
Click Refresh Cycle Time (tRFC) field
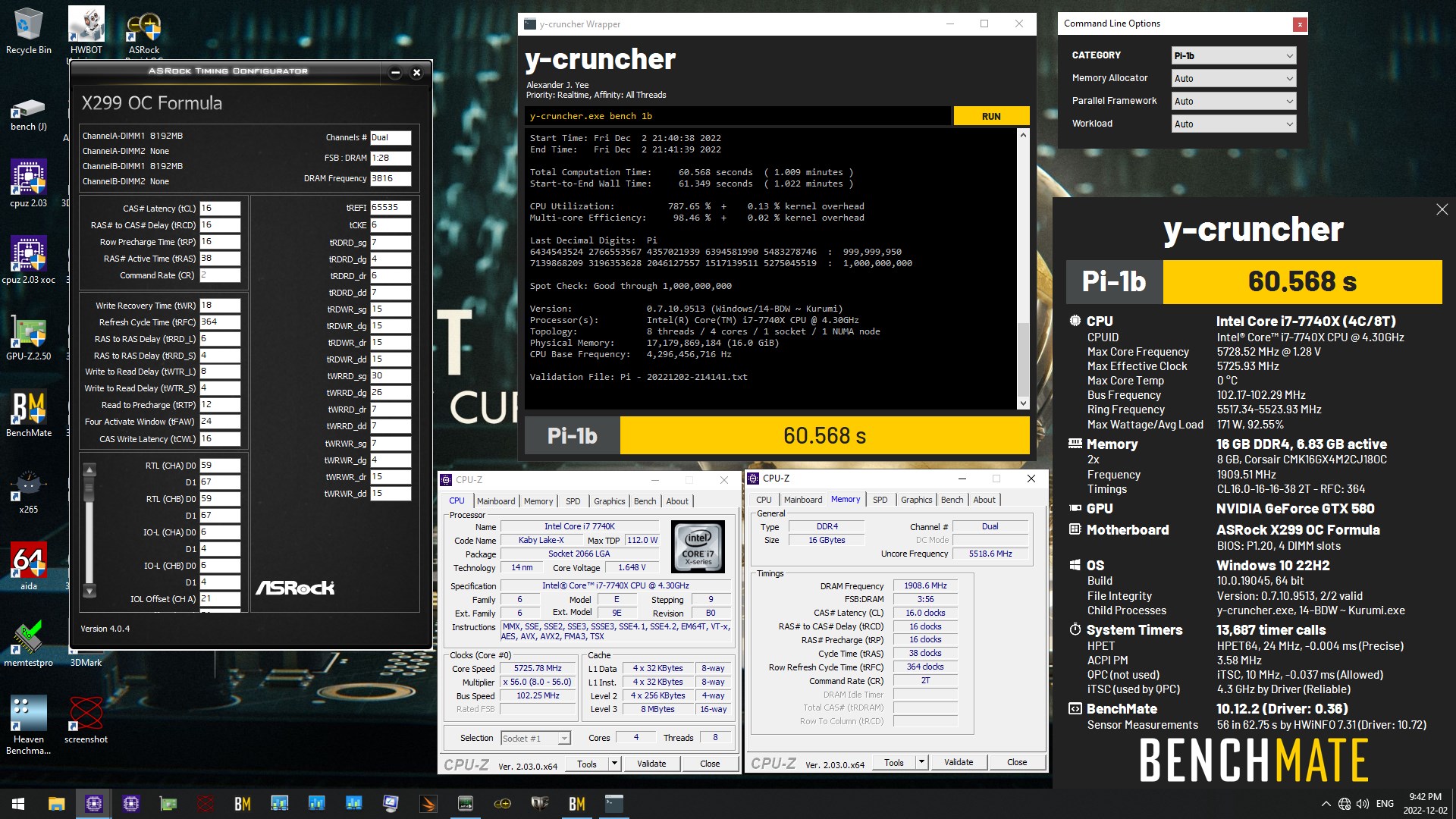220,322
